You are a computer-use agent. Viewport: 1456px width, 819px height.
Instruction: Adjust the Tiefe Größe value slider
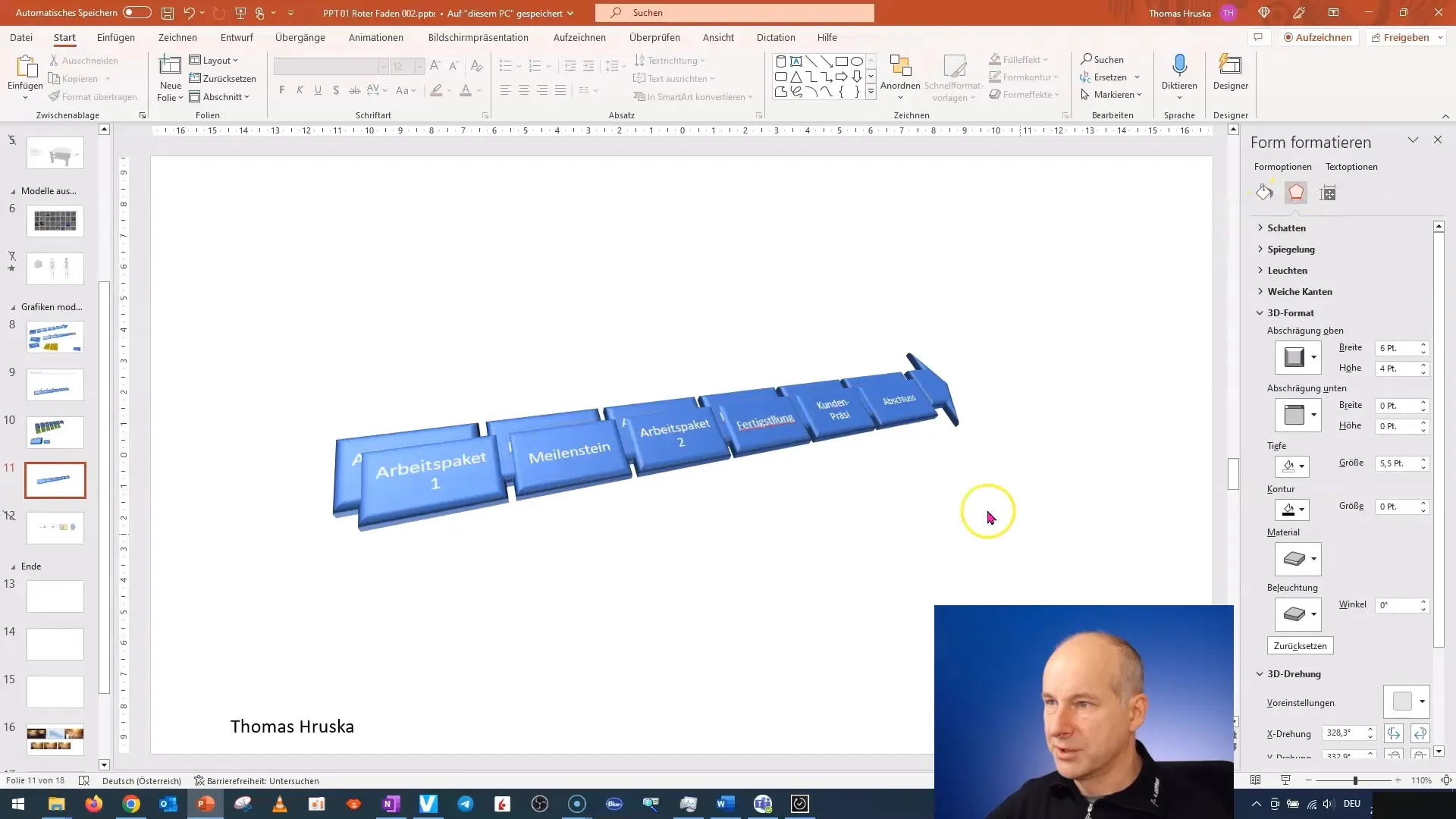click(1424, 463)
